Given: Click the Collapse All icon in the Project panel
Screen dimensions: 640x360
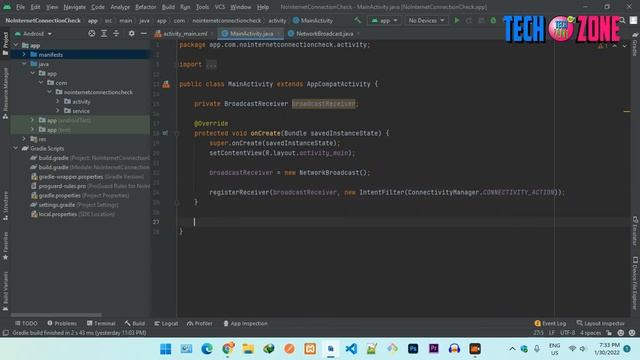Looking at the screenshot, I should click(116, 33).
